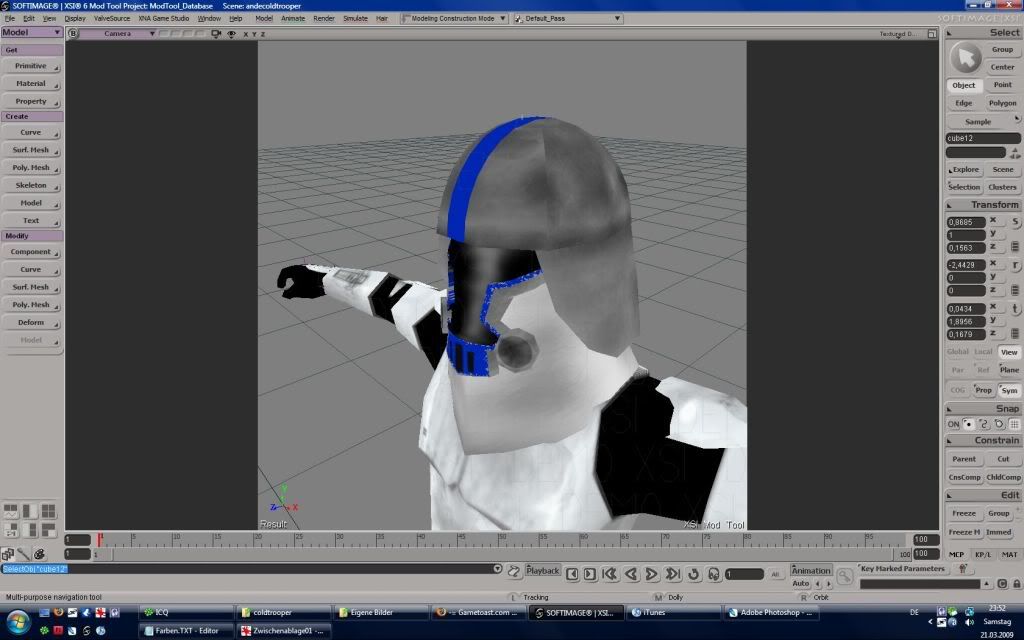Click the eye visibility icon in viewport bar
1024x640 pixels.
click(231, 33)
